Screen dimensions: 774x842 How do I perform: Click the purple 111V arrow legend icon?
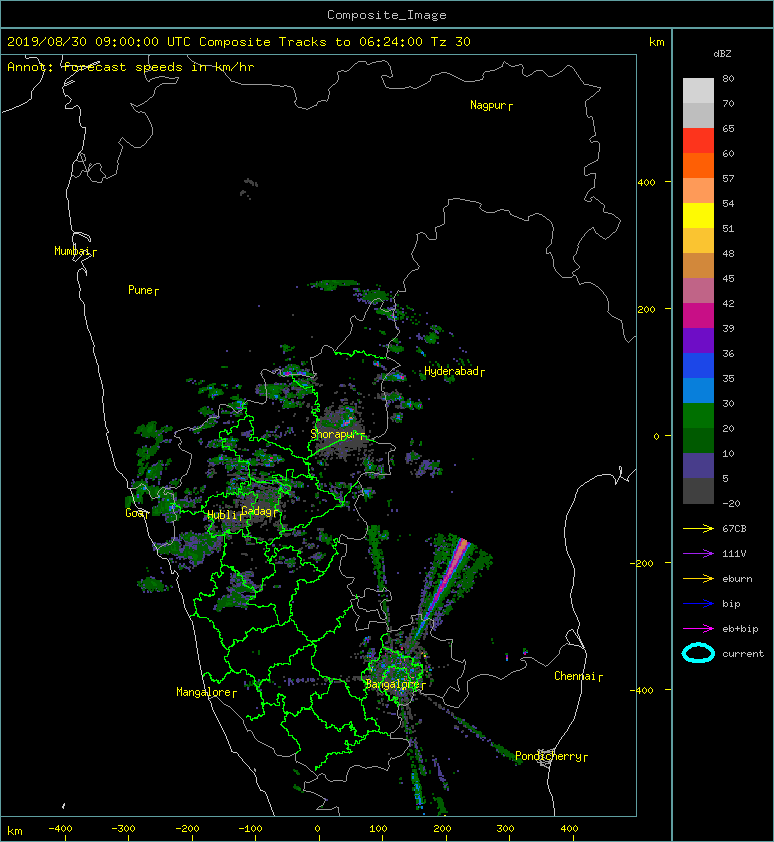698,554
